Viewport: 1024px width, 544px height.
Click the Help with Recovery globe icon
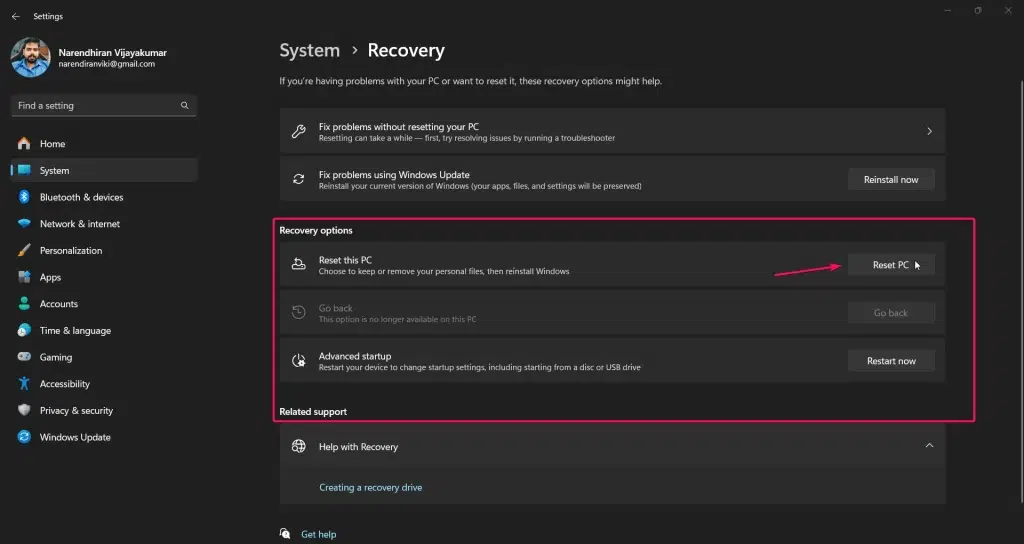[298, 446]
